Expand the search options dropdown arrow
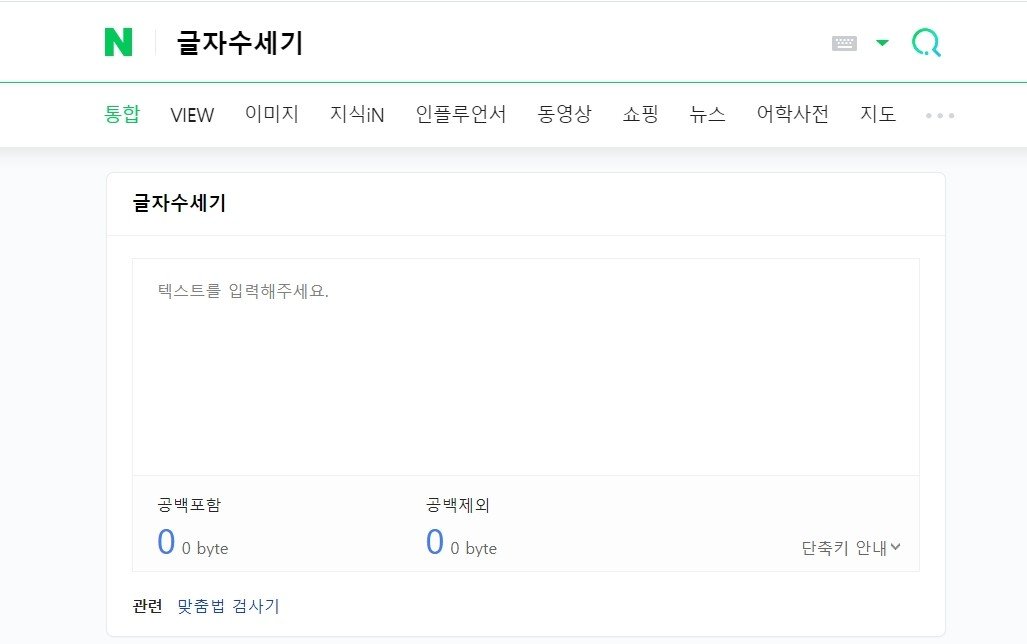Viewport: 1027px width, 644px height. [882, 43]
